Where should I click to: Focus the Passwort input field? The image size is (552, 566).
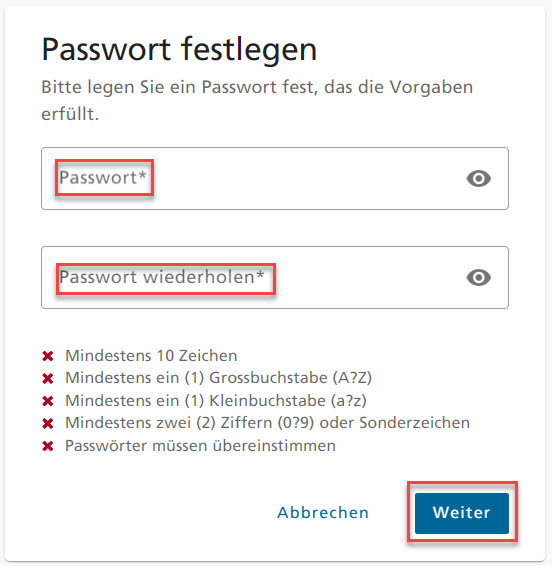[275, 178]
